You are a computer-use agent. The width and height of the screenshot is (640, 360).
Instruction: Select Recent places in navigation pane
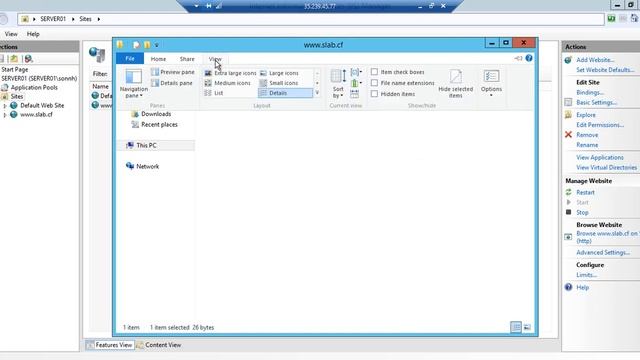pos(155,124)
